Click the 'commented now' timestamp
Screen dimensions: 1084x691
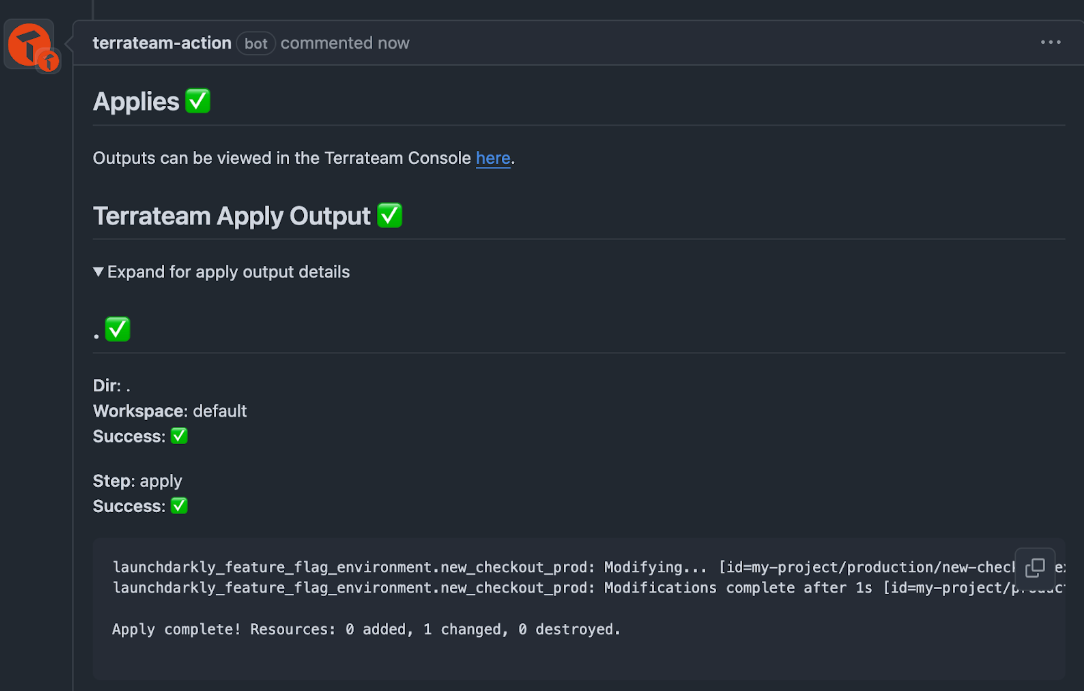345,43
